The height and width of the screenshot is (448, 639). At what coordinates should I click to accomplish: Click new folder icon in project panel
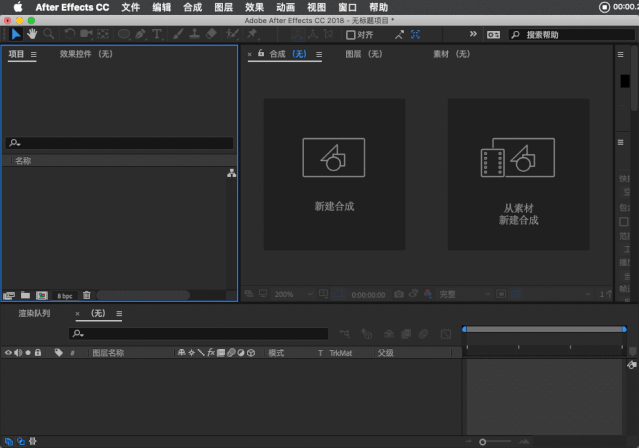tap(25, 295)
